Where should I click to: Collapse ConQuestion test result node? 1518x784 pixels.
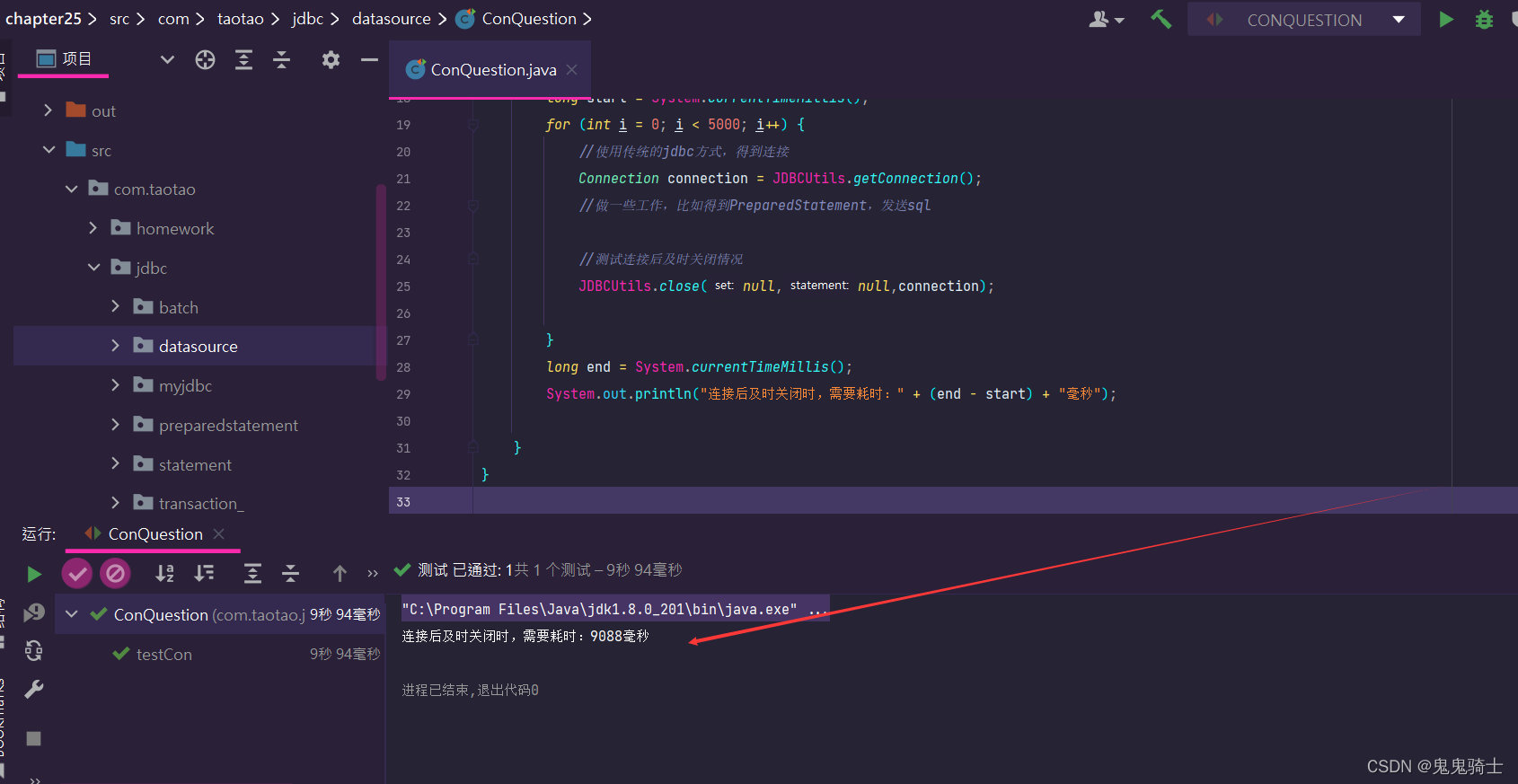(72, 614)
